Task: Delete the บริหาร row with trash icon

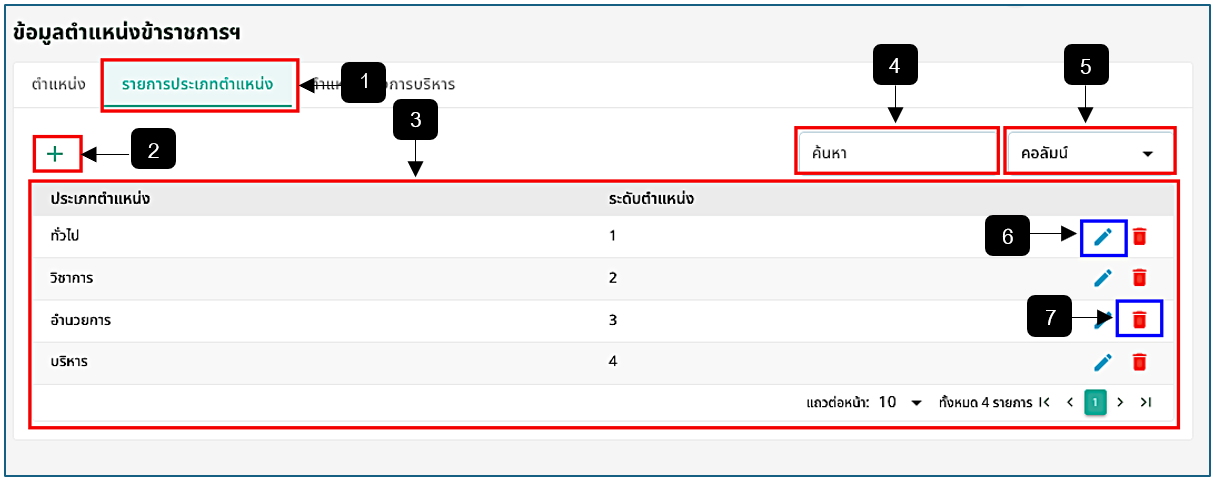Action: pyautogui.click(x=1139, y=362)
